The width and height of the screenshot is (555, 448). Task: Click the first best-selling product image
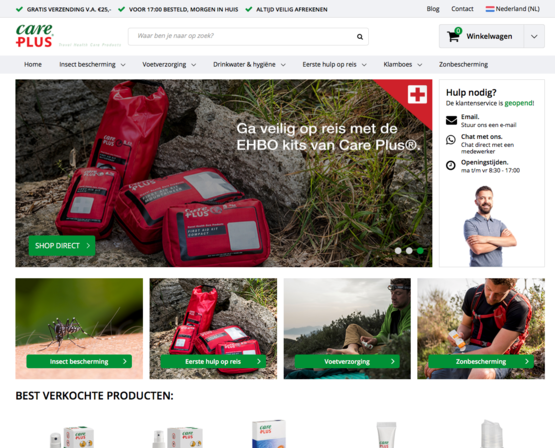pos(72,436)
